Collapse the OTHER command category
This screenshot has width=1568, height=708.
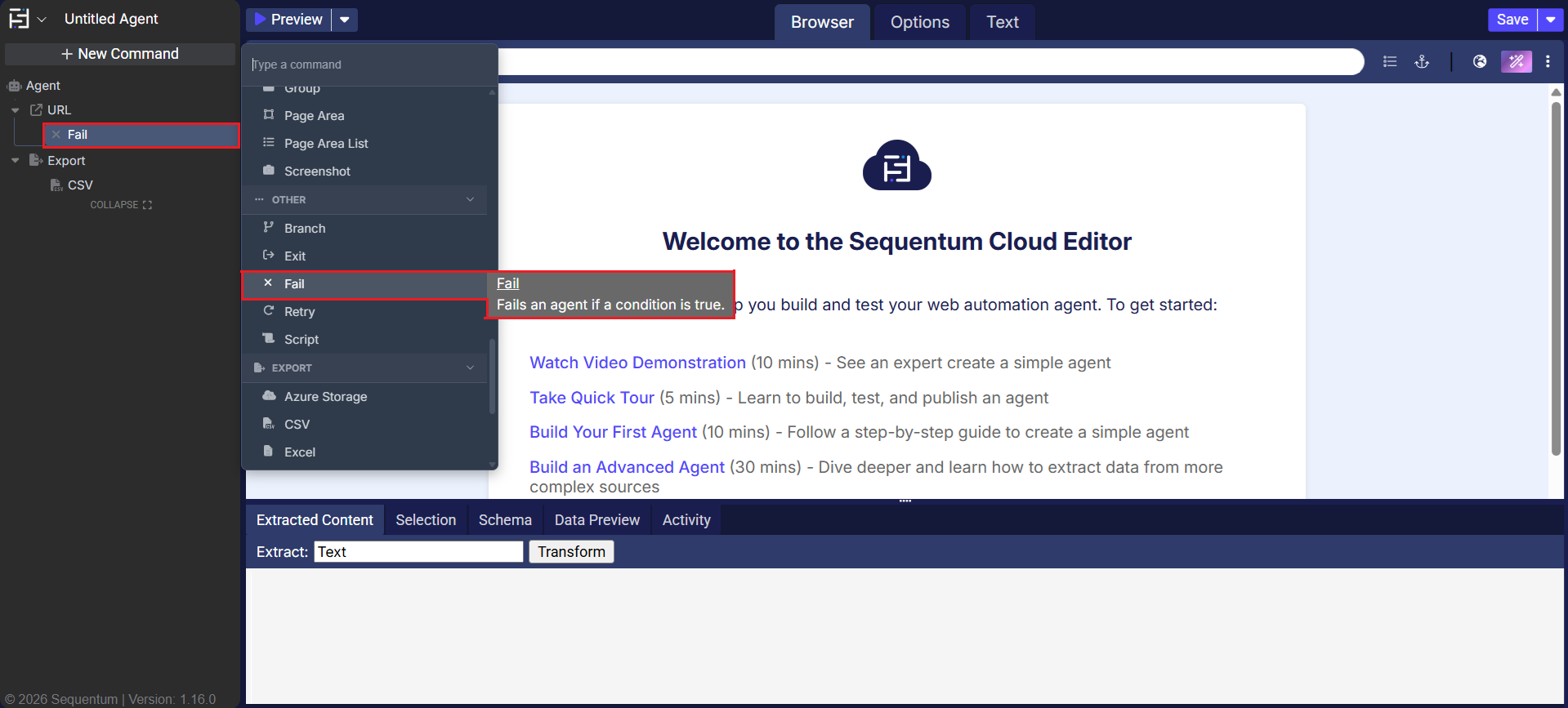point(470,200)
